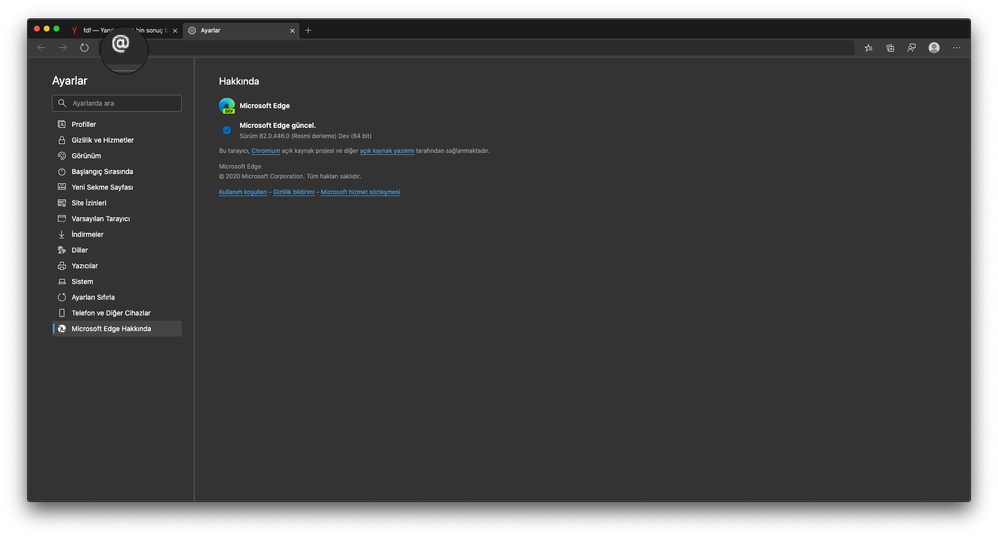Choose Ayarları Sıfırla in sidebar
The image size is (998, 538).
point(117,297)
